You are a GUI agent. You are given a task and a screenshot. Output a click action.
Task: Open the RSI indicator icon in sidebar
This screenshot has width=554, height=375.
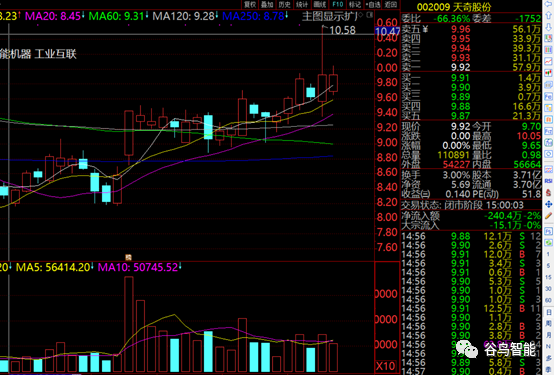point(548,181)
